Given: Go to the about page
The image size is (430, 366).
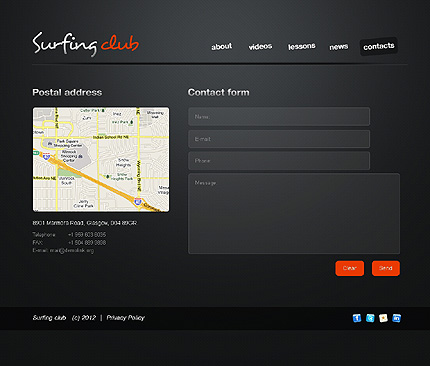Looking at the screenshot, I should coord(222,47).
